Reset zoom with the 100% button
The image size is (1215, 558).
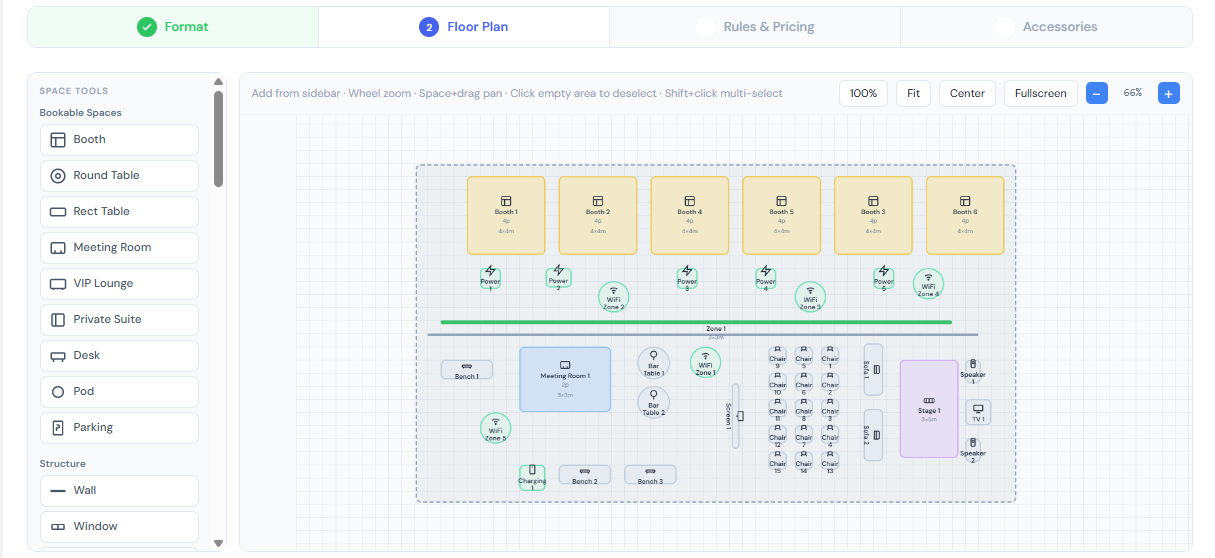pos(863,93)
